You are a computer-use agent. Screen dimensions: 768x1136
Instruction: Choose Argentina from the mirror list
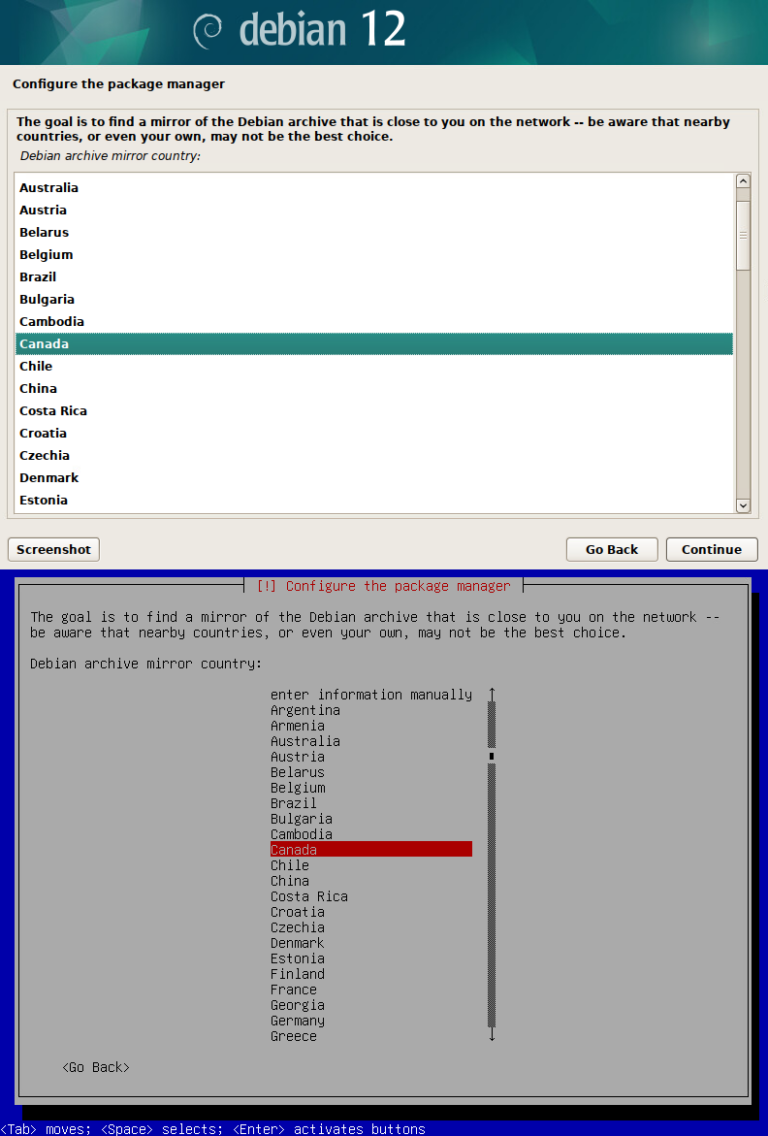(305, 710)
